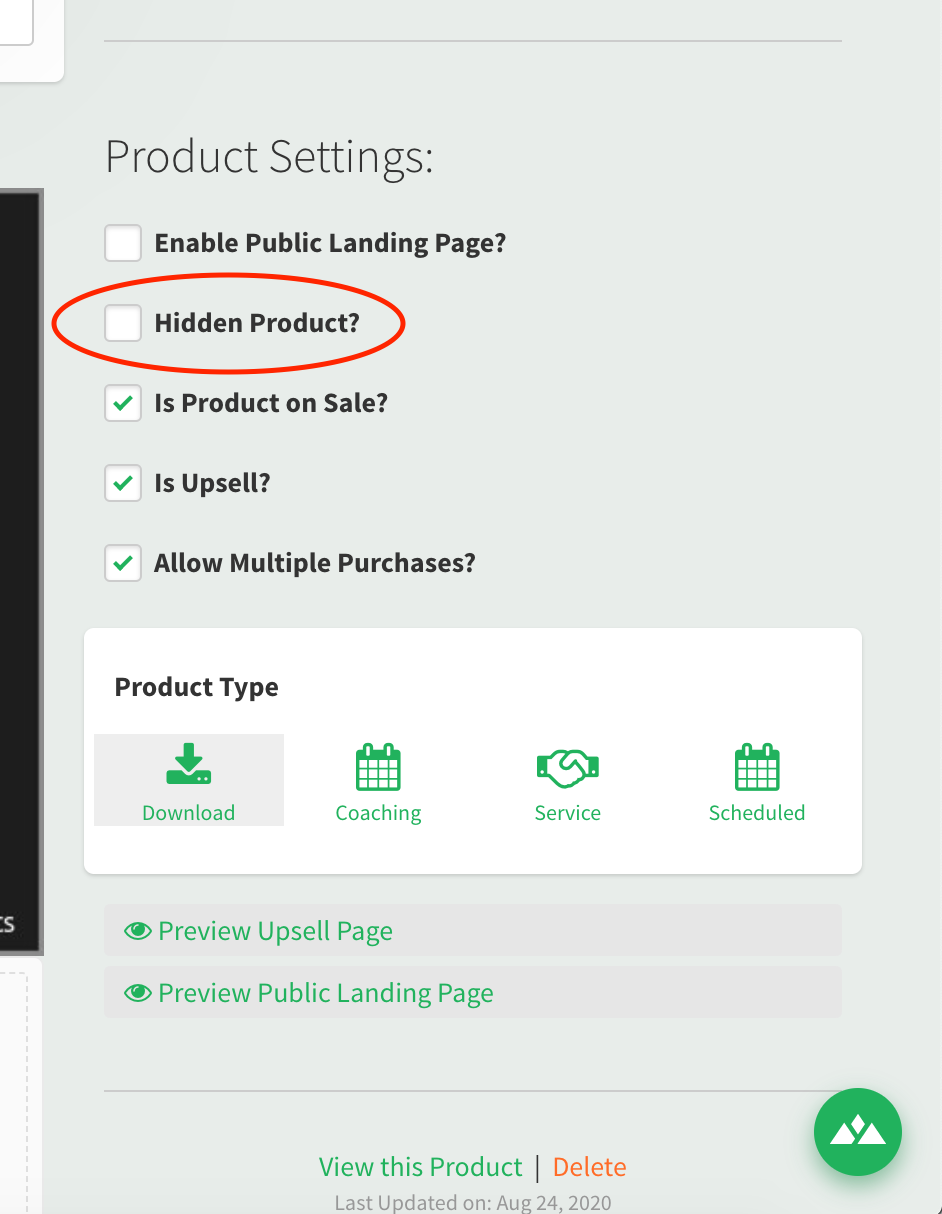Click the Download label text
The image size is (942, 1214).
click(188, 813)
